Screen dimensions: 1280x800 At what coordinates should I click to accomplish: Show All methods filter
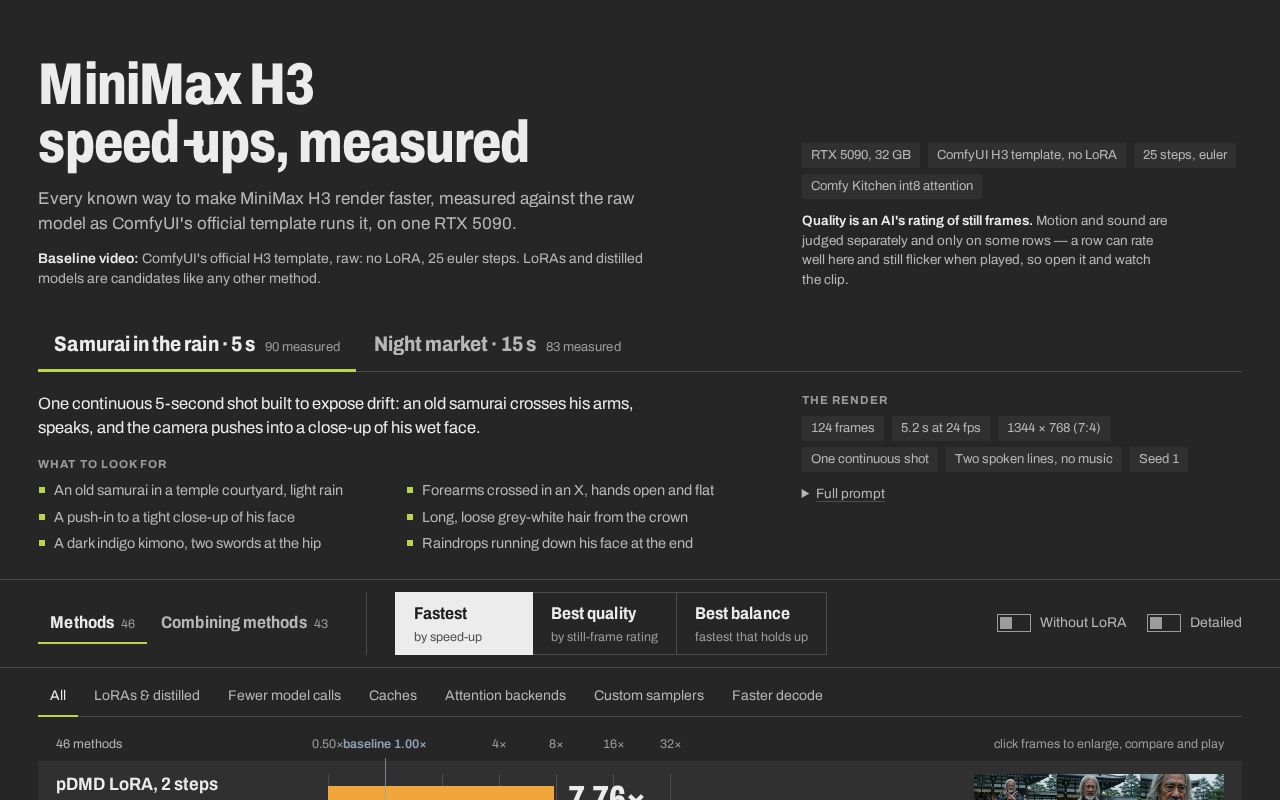(58, 696)
